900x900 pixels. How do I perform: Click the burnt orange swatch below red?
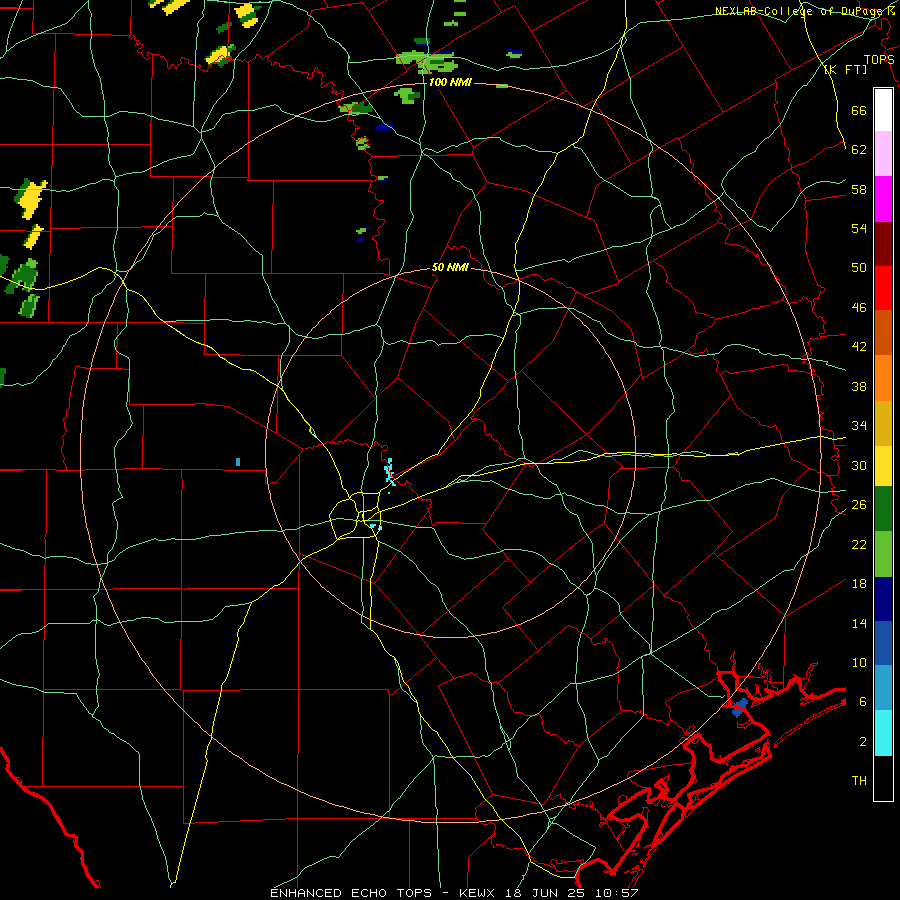click(883, 333)
